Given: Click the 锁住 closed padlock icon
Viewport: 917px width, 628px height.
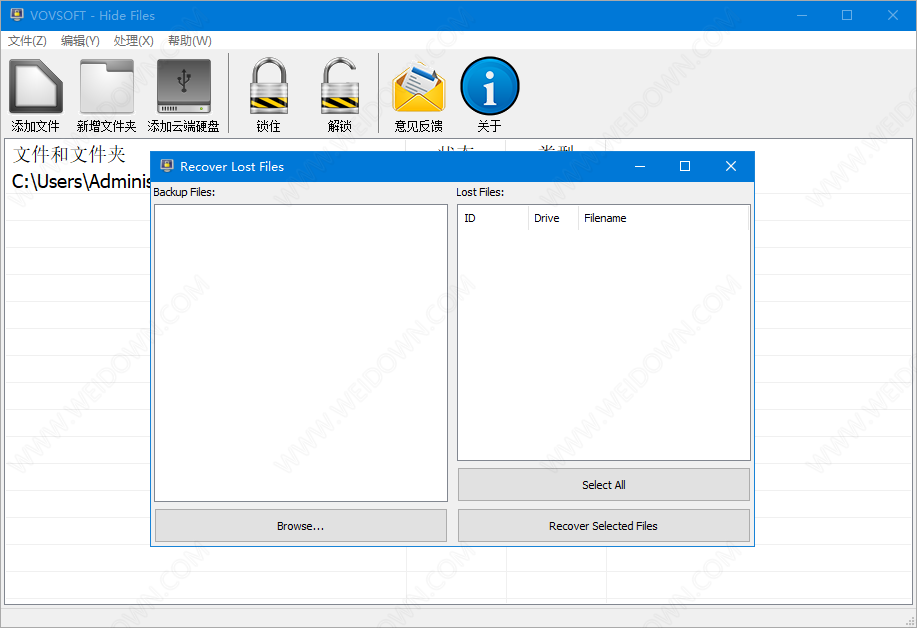Looking at the screenshot, I should tap(268, 85).
